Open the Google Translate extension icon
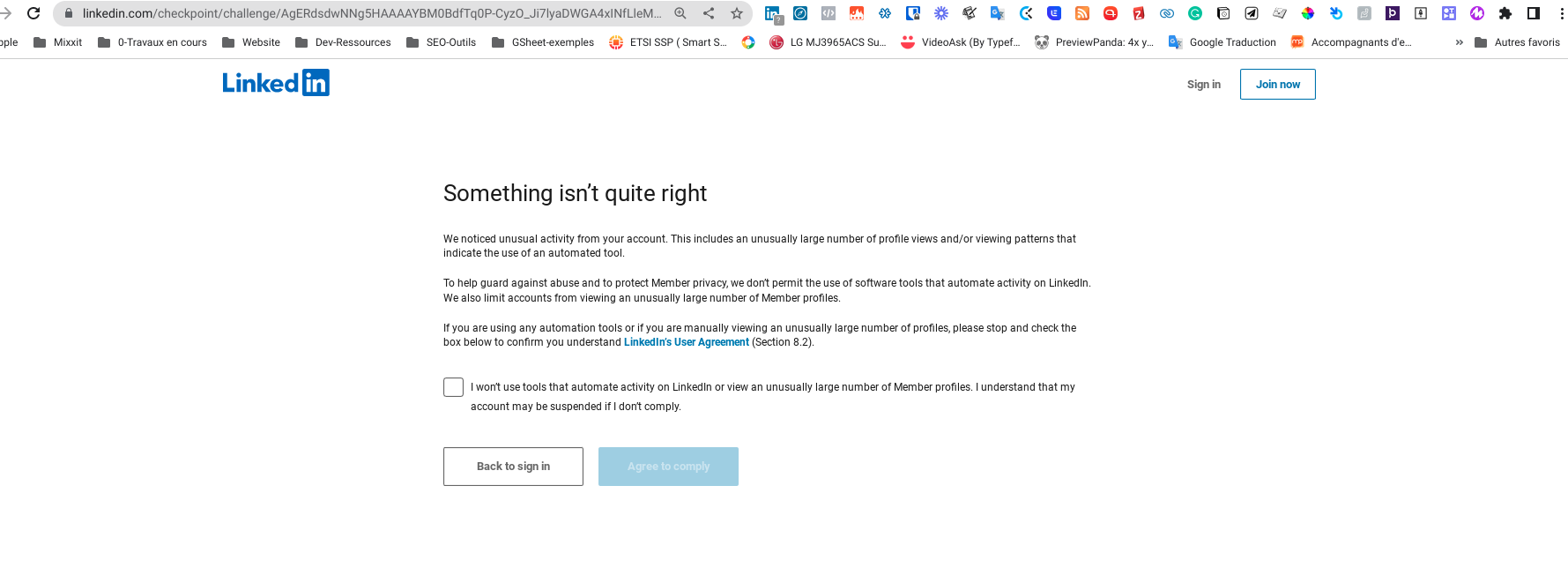The height and width of the screenshot is (568, 1568). click(x=998, y=13)
